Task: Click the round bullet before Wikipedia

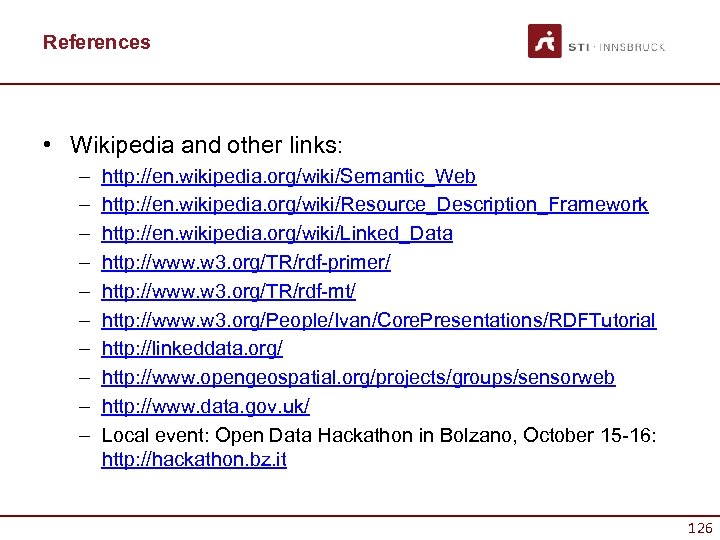Action: [48, 145]
